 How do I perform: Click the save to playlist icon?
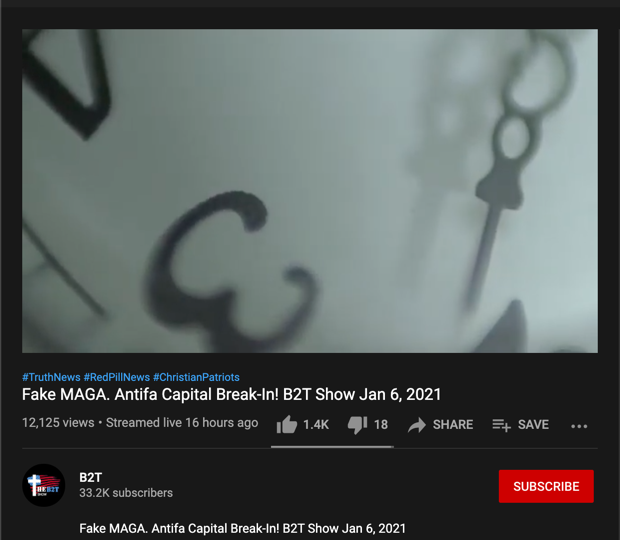pyautogui.click(x=501, y=425)
